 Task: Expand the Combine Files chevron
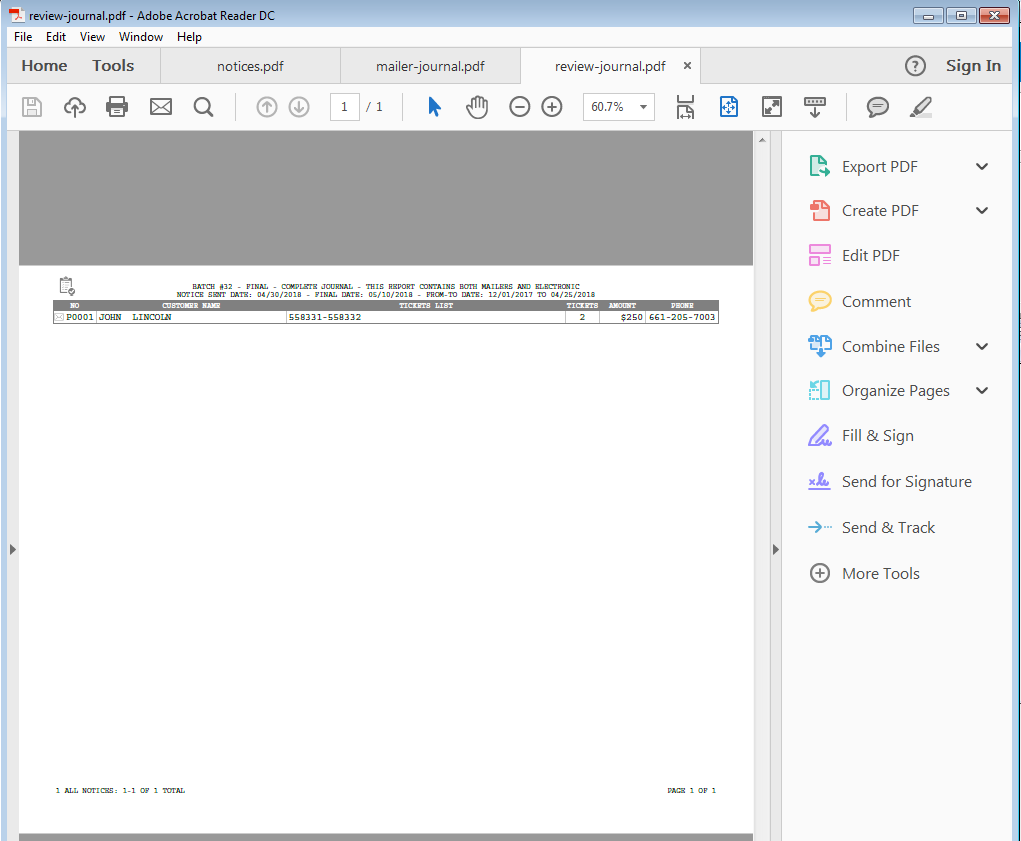click(982, 347)
